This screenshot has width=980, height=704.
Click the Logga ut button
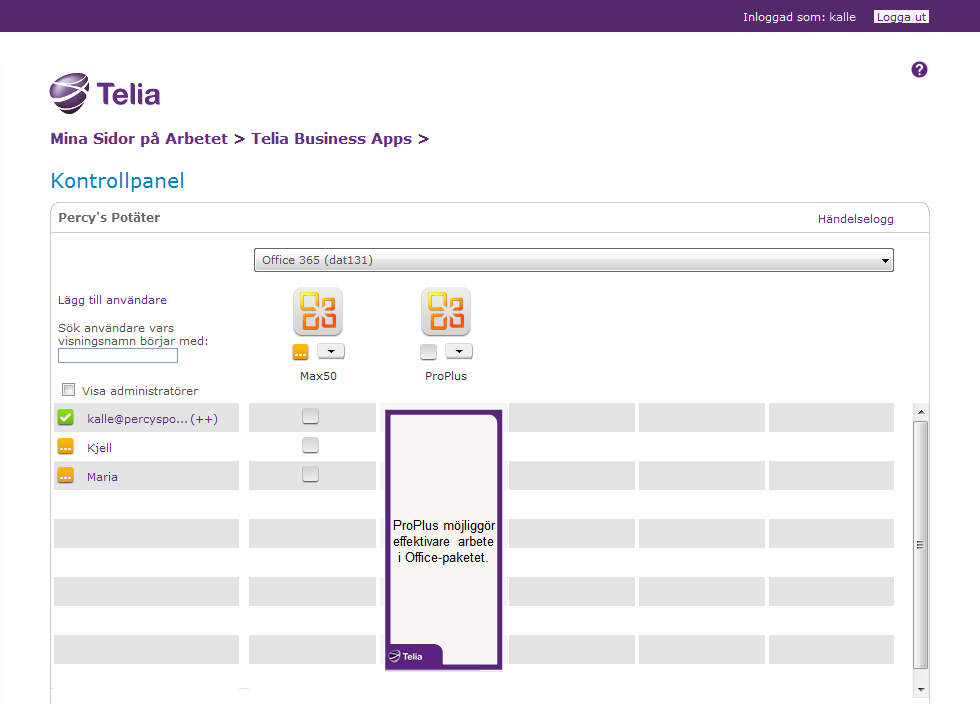tap(901, 17)
